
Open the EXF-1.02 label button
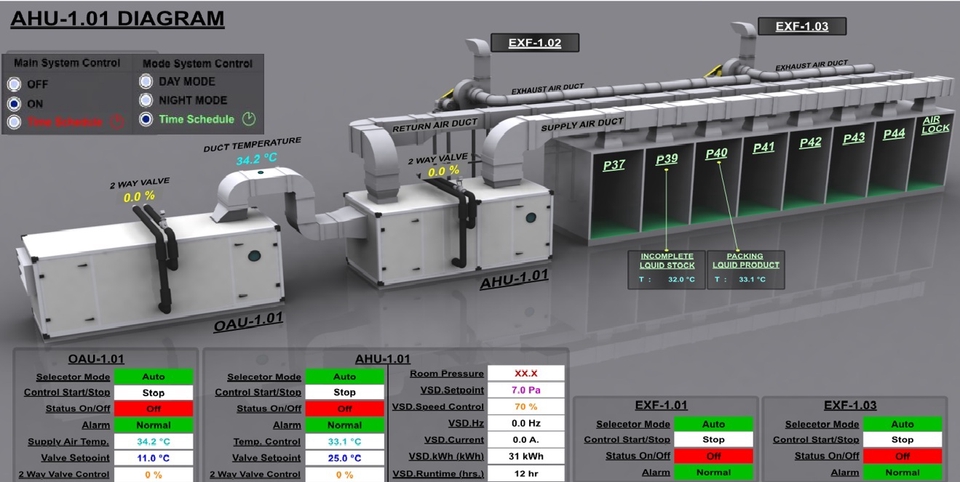[x=534, y=43]
